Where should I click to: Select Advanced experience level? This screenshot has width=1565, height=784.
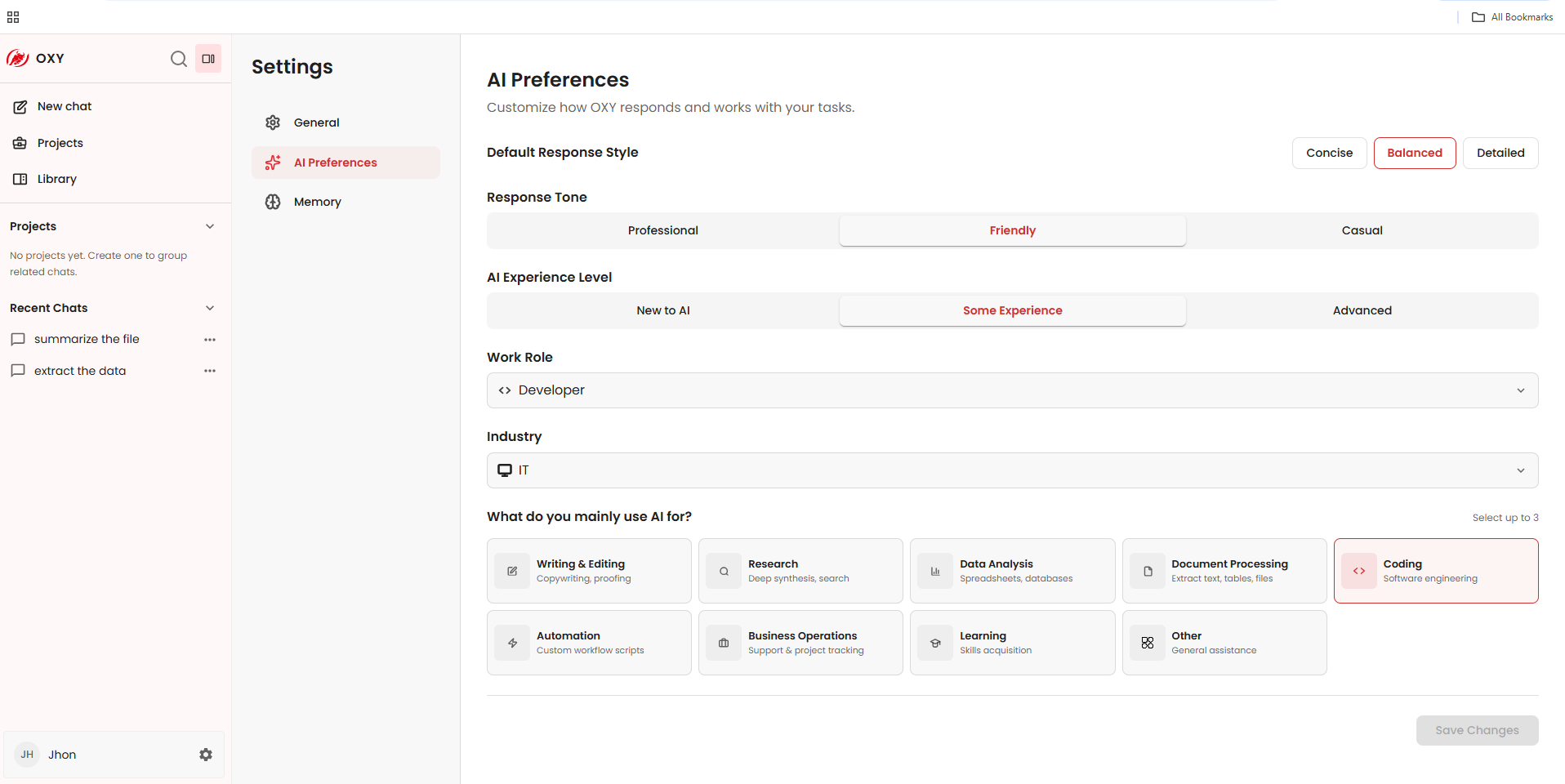[x=1362, y=310]
